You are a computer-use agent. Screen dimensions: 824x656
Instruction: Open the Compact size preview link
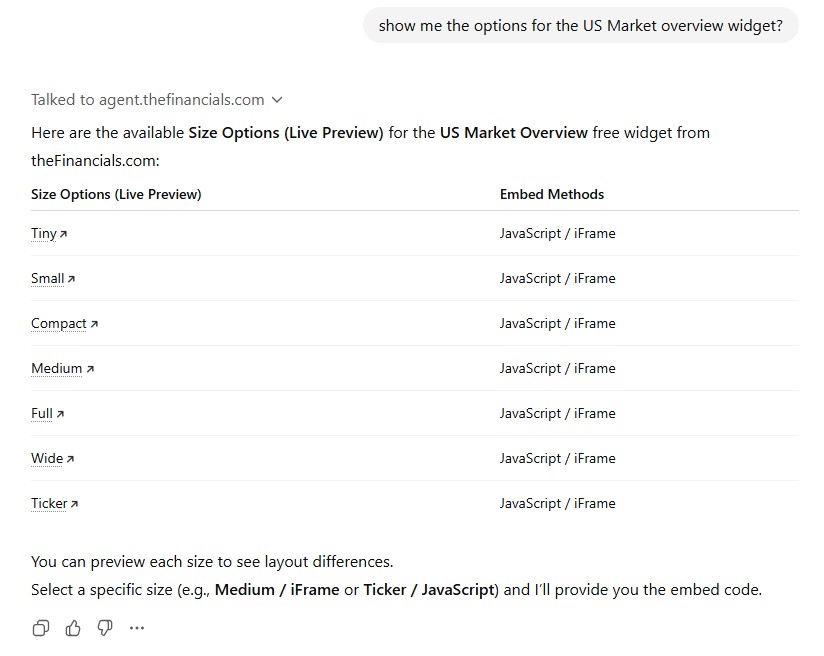point(59,323)
